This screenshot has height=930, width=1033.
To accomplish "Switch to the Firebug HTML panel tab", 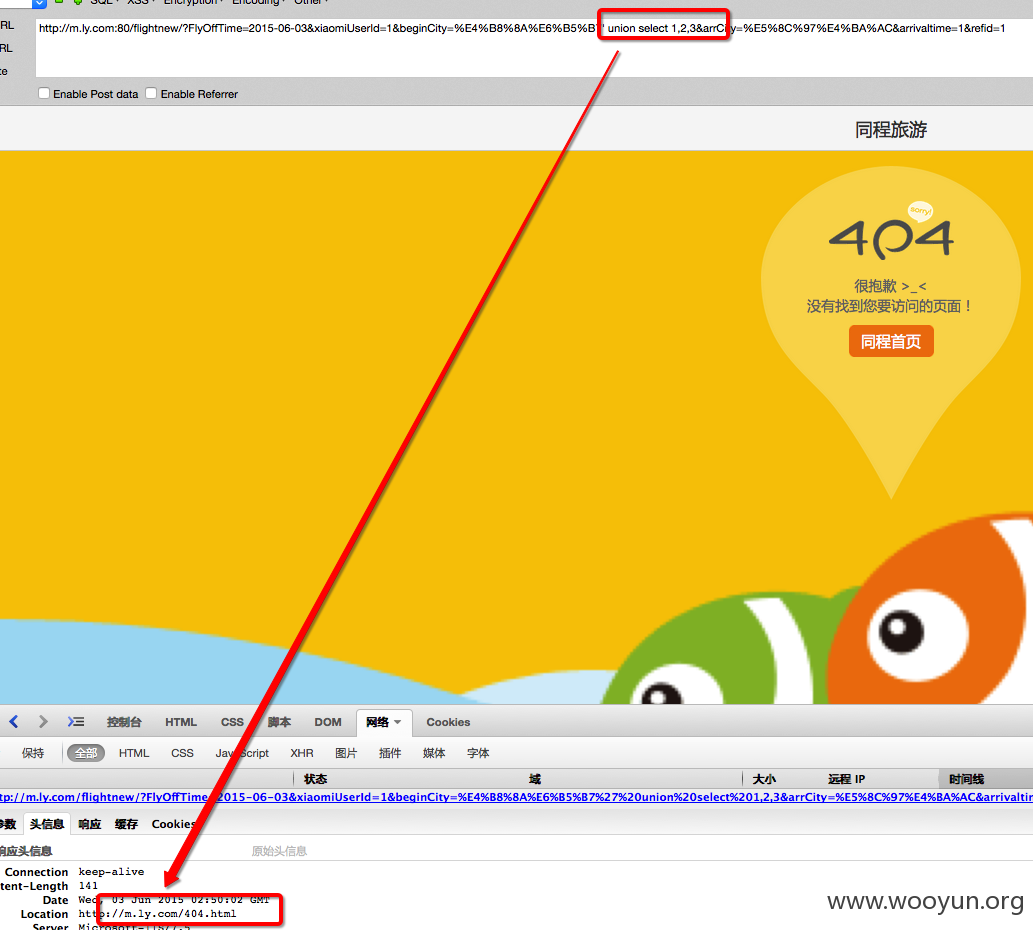I will pos(181,723).
